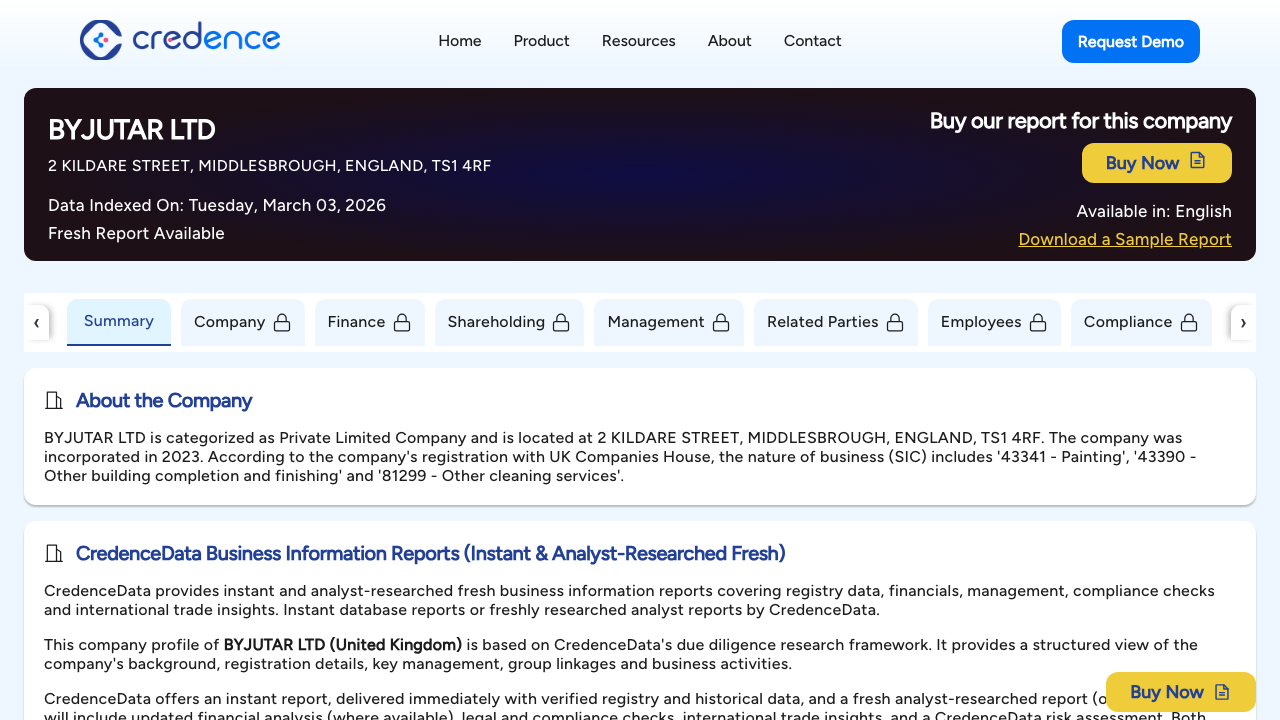Open the Resources menu item

pyautogui.click(x=638, y=41)
